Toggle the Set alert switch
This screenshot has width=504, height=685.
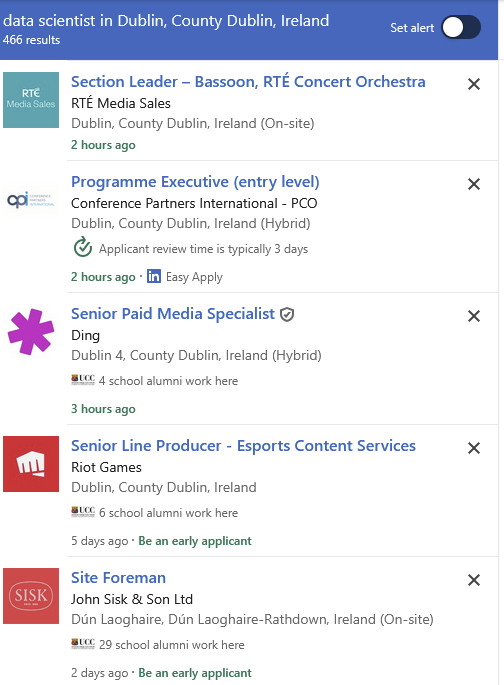(461, 27)
